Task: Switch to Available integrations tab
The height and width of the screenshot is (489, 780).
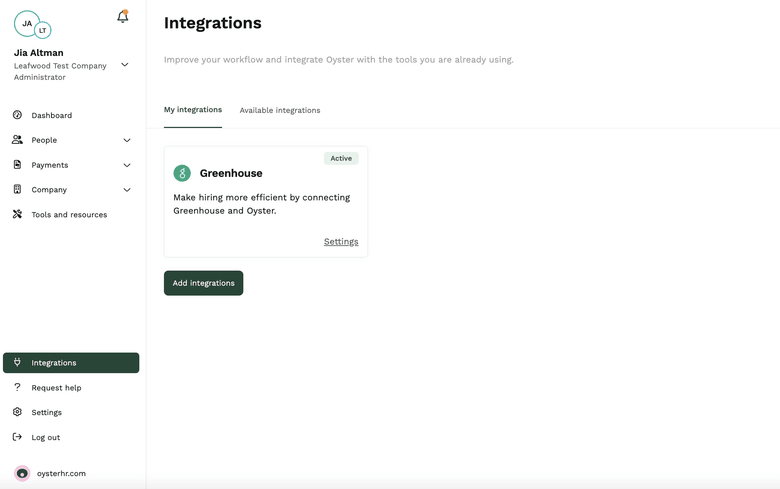Action: point(280,110)
